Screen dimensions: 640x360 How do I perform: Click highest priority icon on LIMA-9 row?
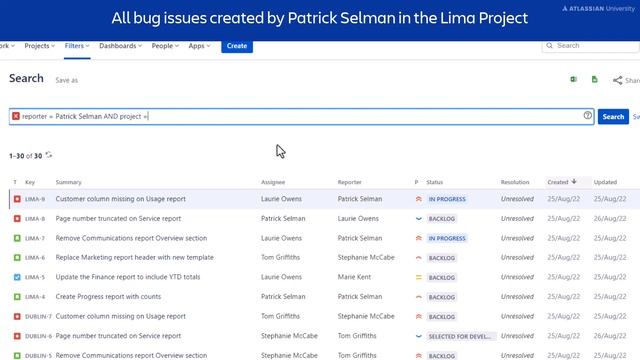(418, 199)
